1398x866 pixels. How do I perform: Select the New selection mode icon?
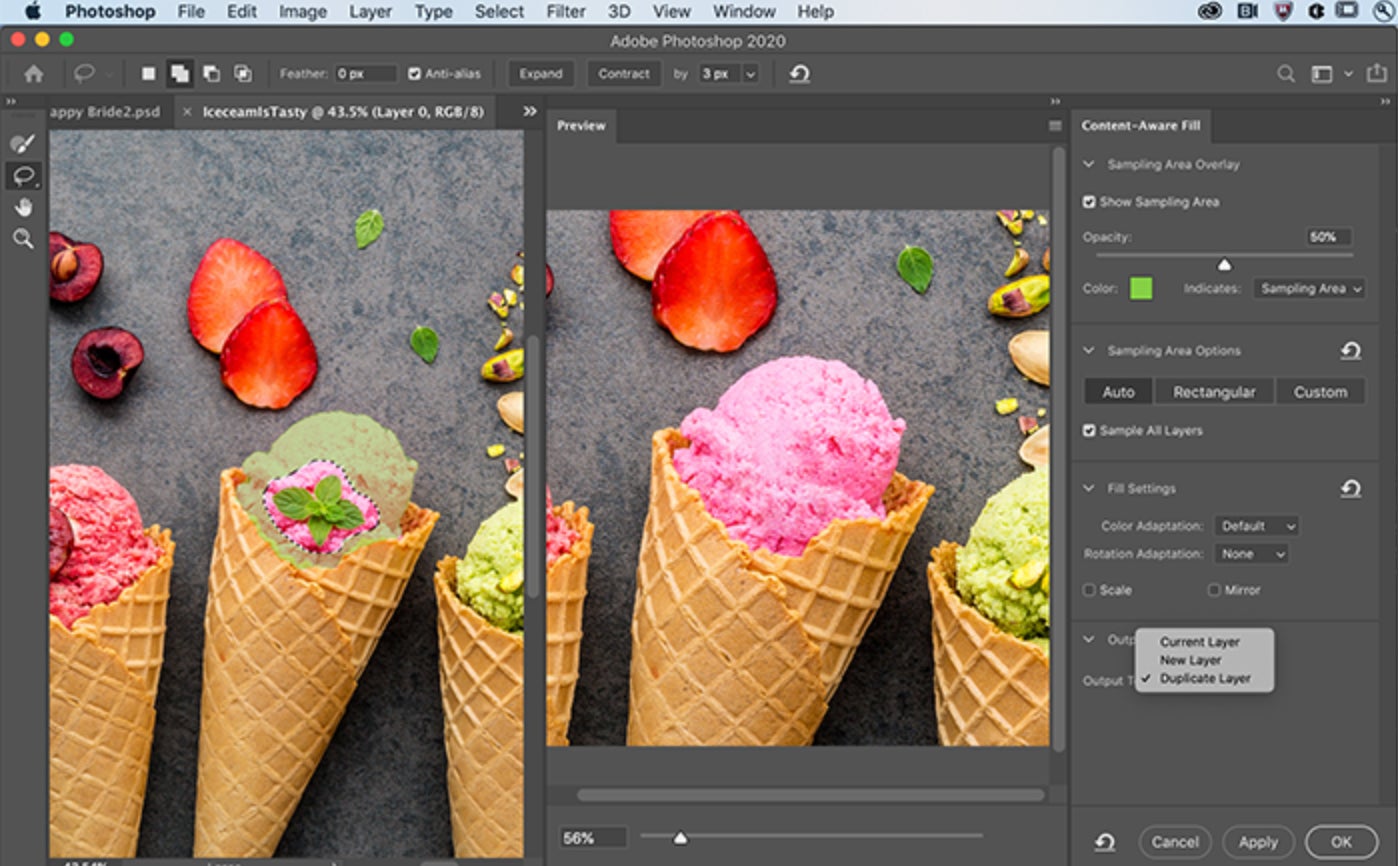(148, 74)
